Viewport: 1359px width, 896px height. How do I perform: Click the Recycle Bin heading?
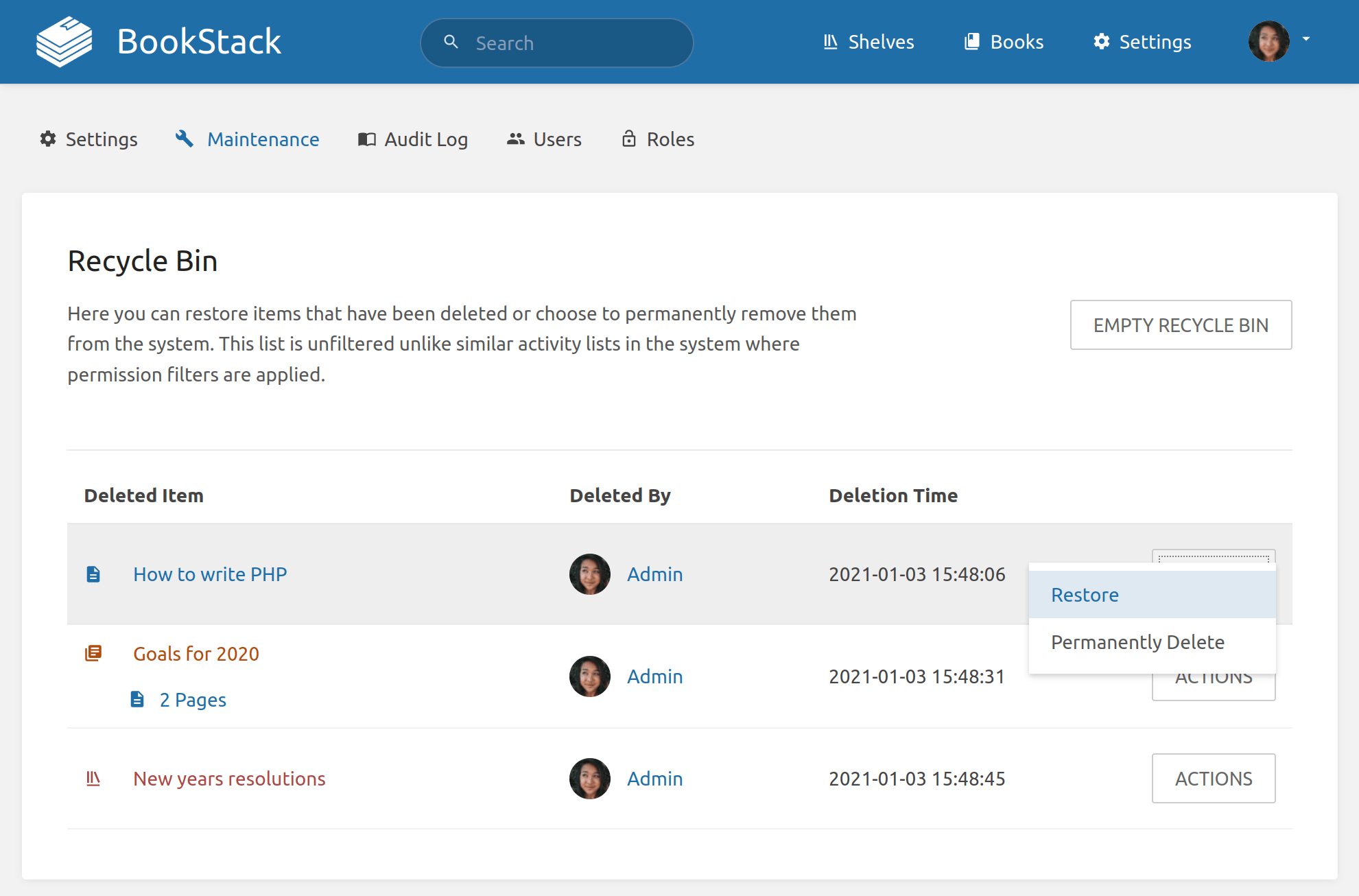point(143,261)
